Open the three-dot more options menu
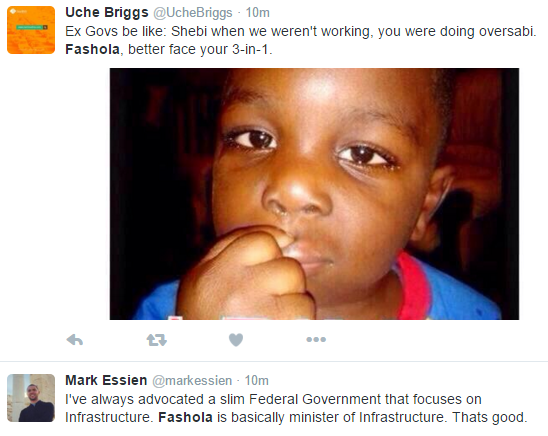 click(x=316, y=339)
